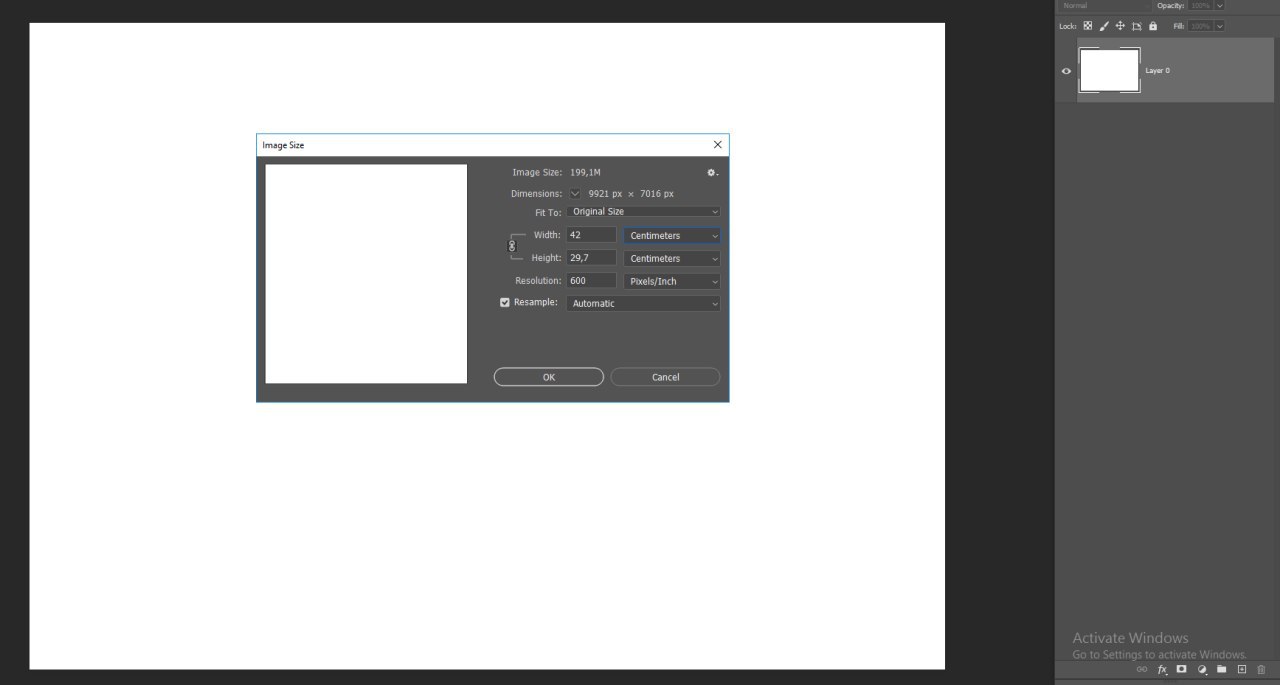Click lock transparent pixels icon
This screenshot has height=685, width=1280.
(1088, 26)
